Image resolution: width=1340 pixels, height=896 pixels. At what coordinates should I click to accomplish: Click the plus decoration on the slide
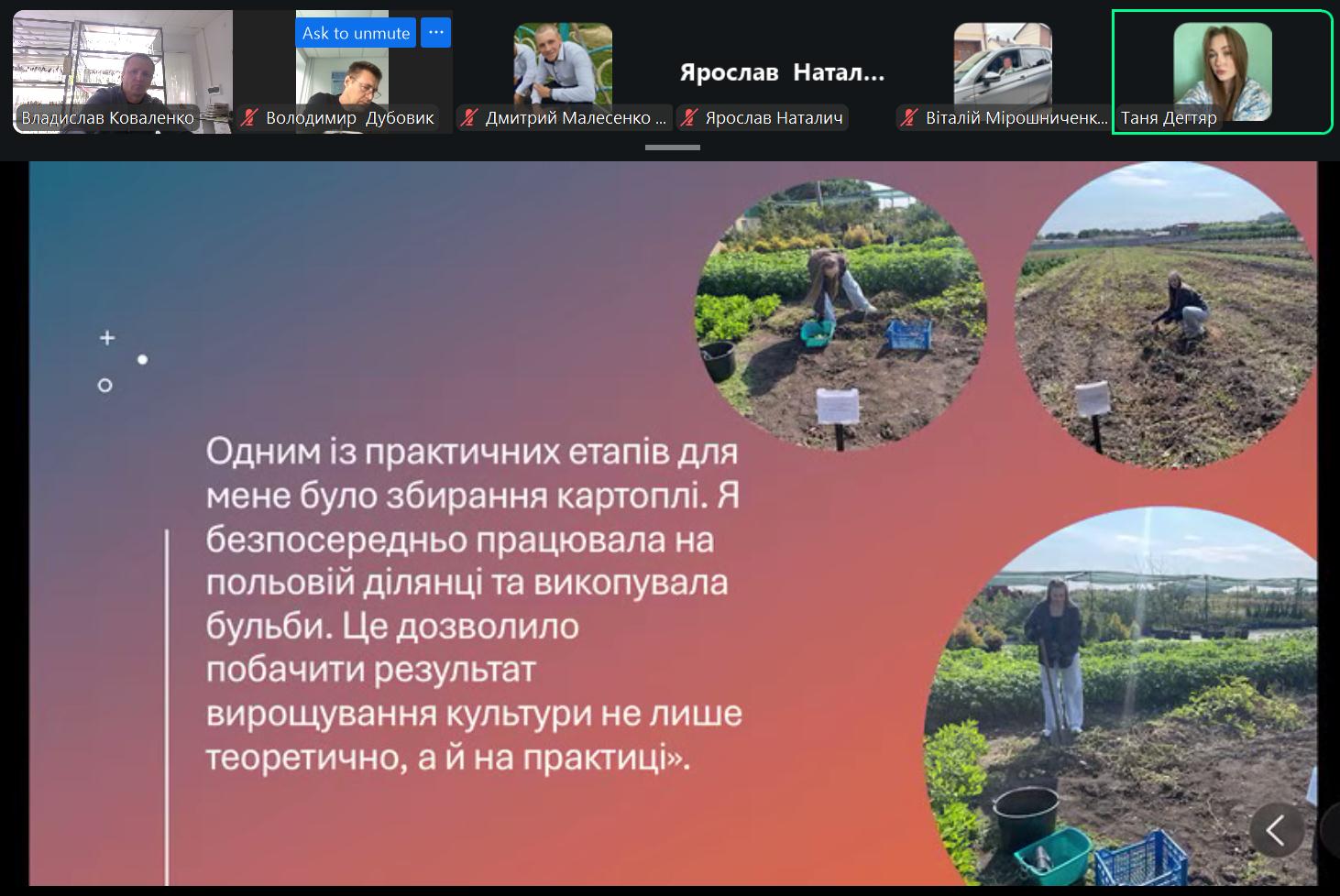107,338
